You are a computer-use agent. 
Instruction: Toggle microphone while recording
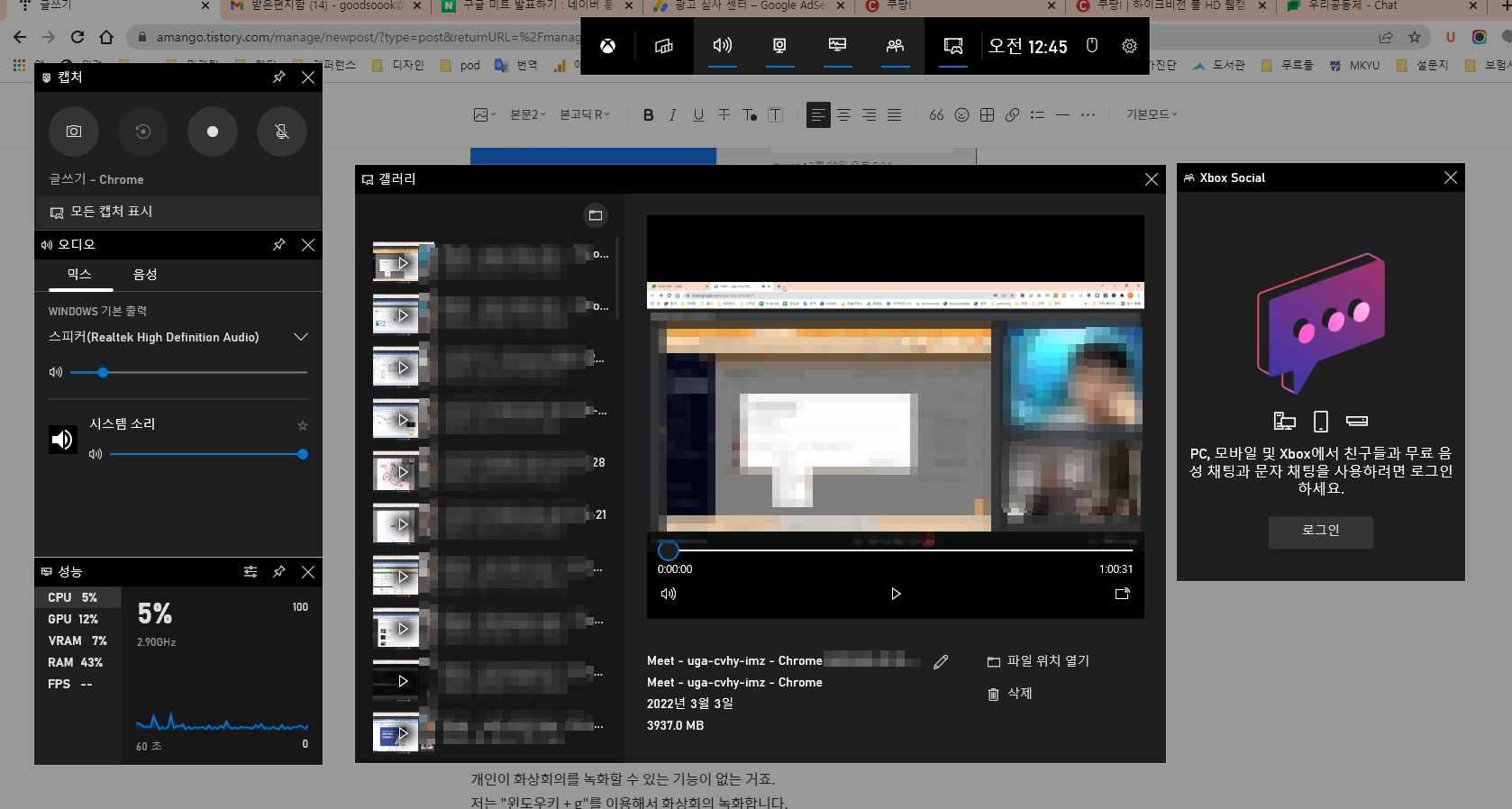pyautogui.click(x=282, y=132)
